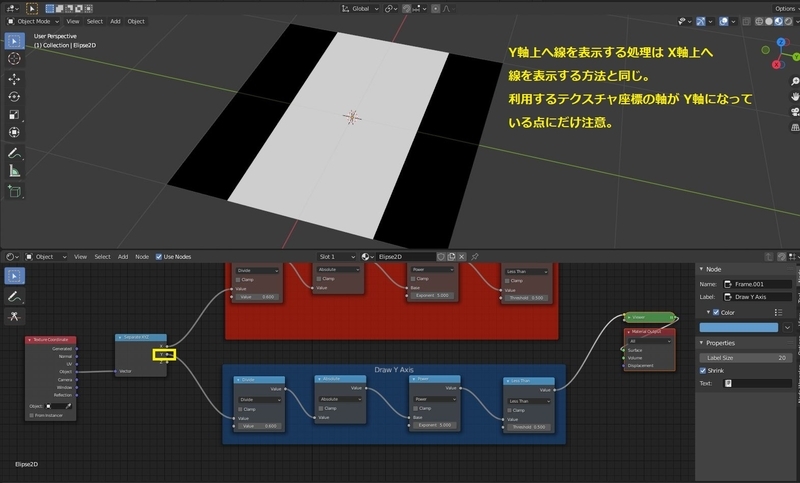Open the Object Mode dropdown
Image resolution: width=800 pixels, height=483 pixels.
tap(33, 21)
